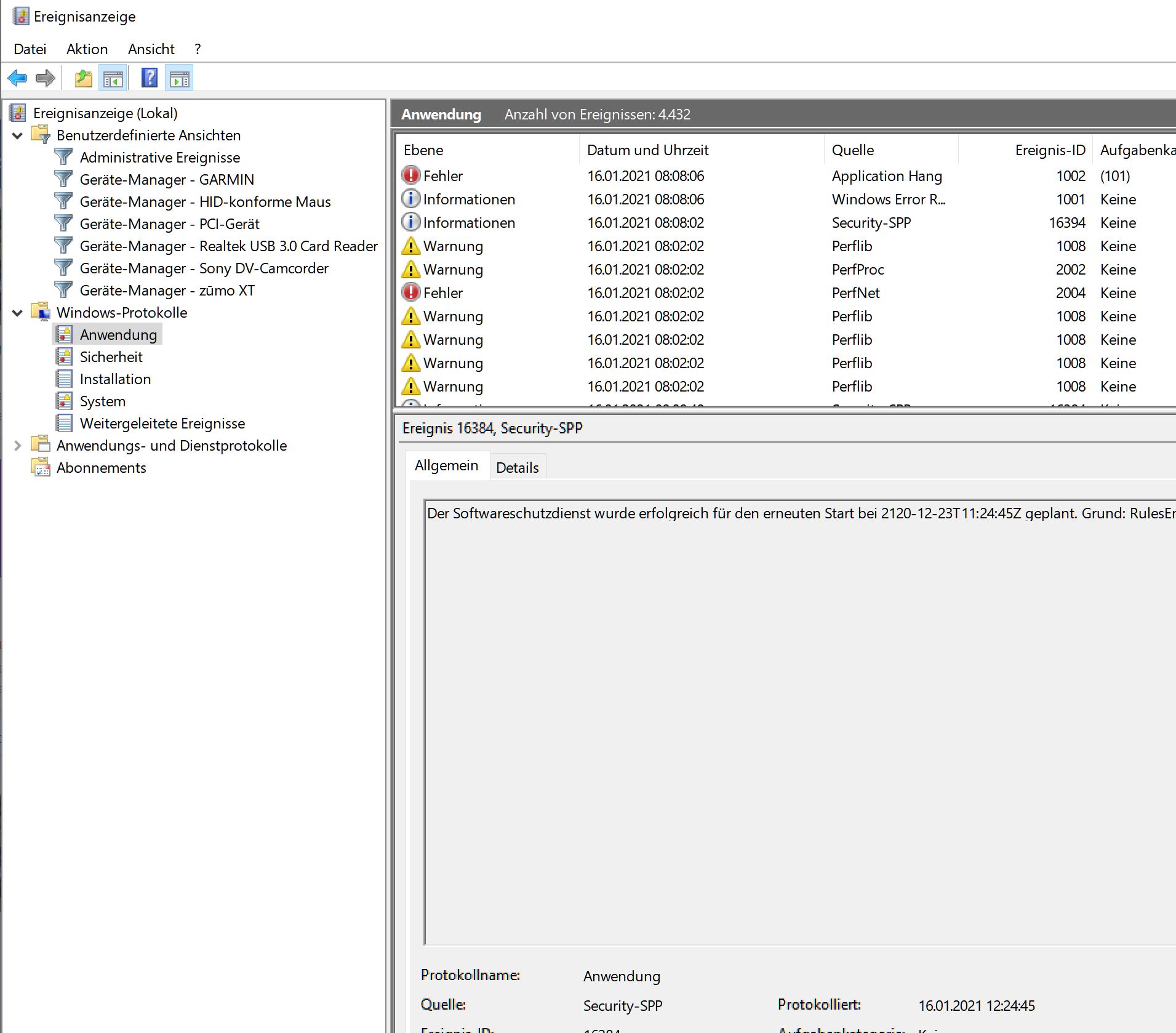Screen dimensions: 1176x1033
Task: Select Geräte-Manager - Sony DV-Camcorder view
Action: [204, 268]
